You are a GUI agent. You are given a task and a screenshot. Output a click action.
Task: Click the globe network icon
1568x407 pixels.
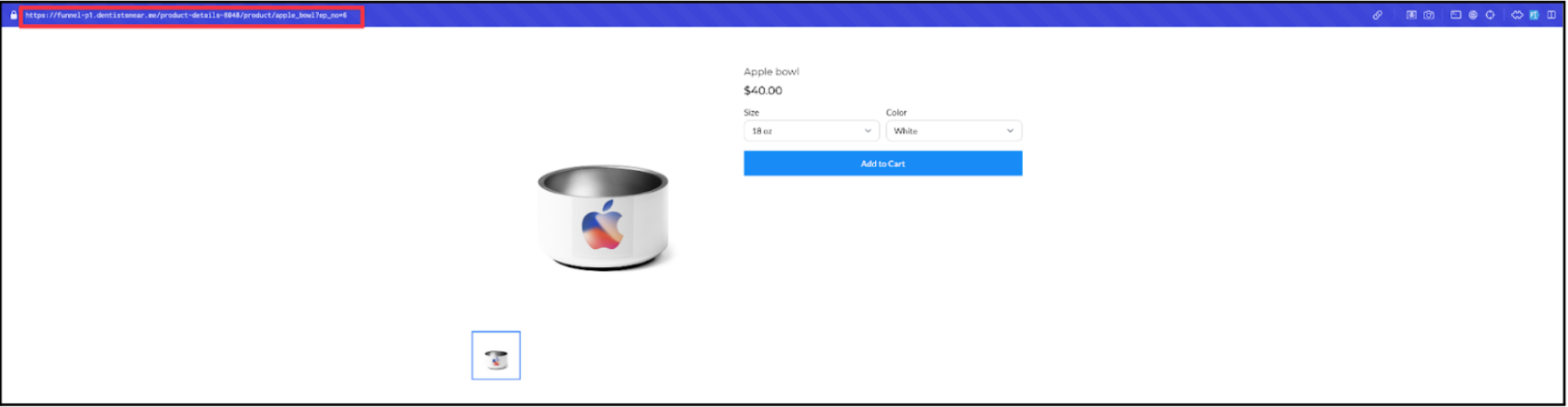(1472, 15)
